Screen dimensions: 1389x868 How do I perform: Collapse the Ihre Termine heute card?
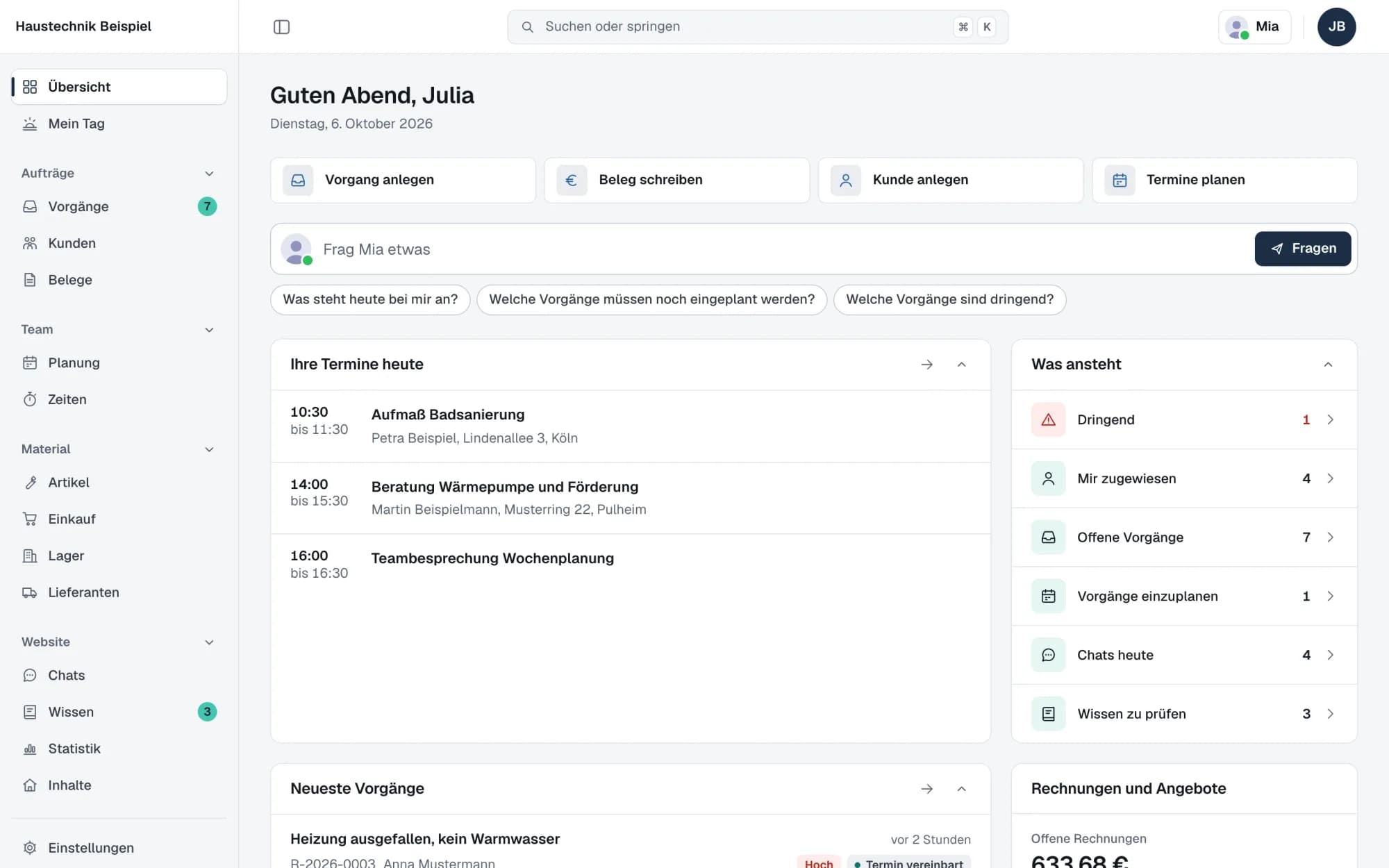pyautogui.click(x=961, y=365)
